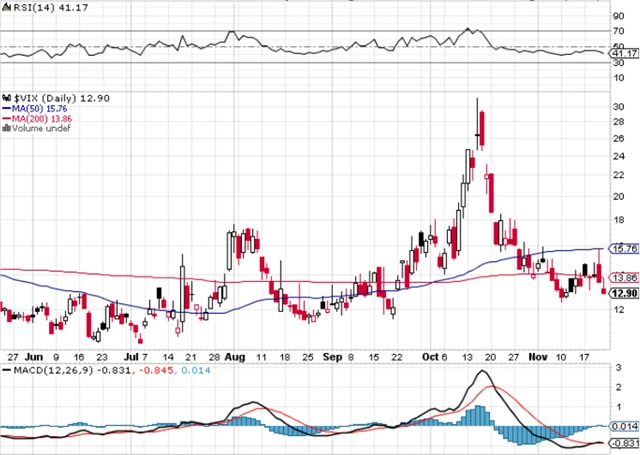Select the Aug month on time axis
The image size is (640, 455).
pyautogui.click(x=235, y=355)
